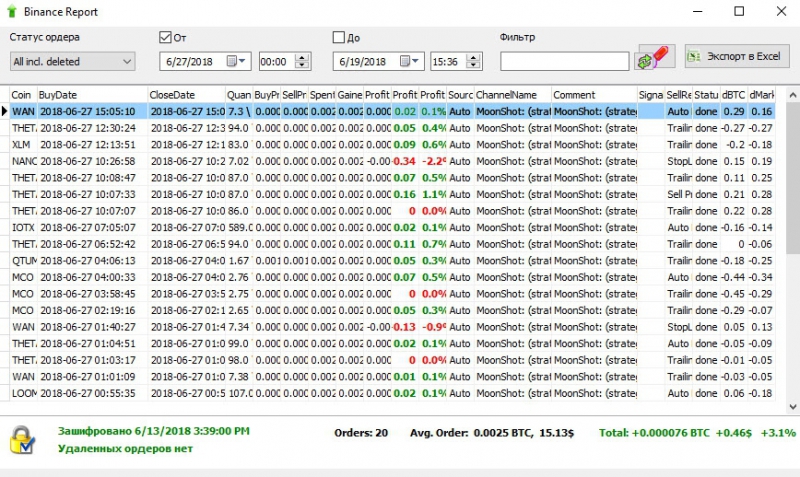Click the green 1.1% profit cell

434,194
